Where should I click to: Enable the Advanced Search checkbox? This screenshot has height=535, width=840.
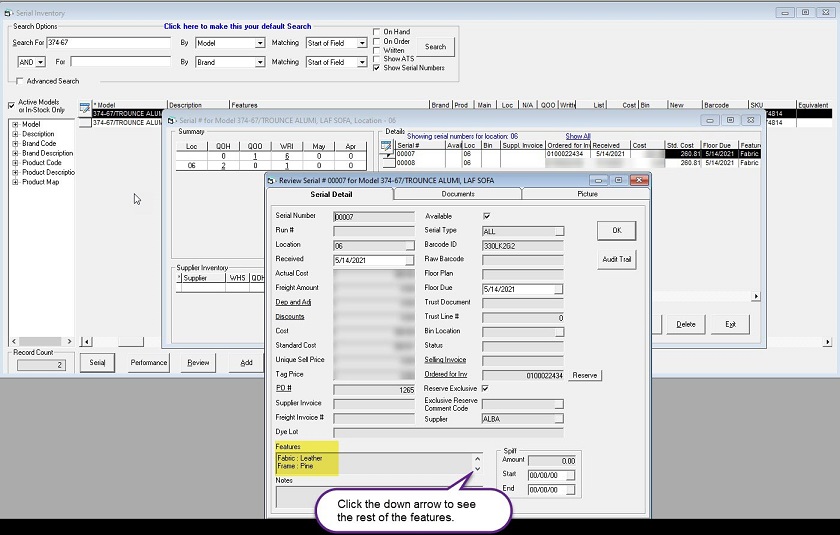coord(20,81)
